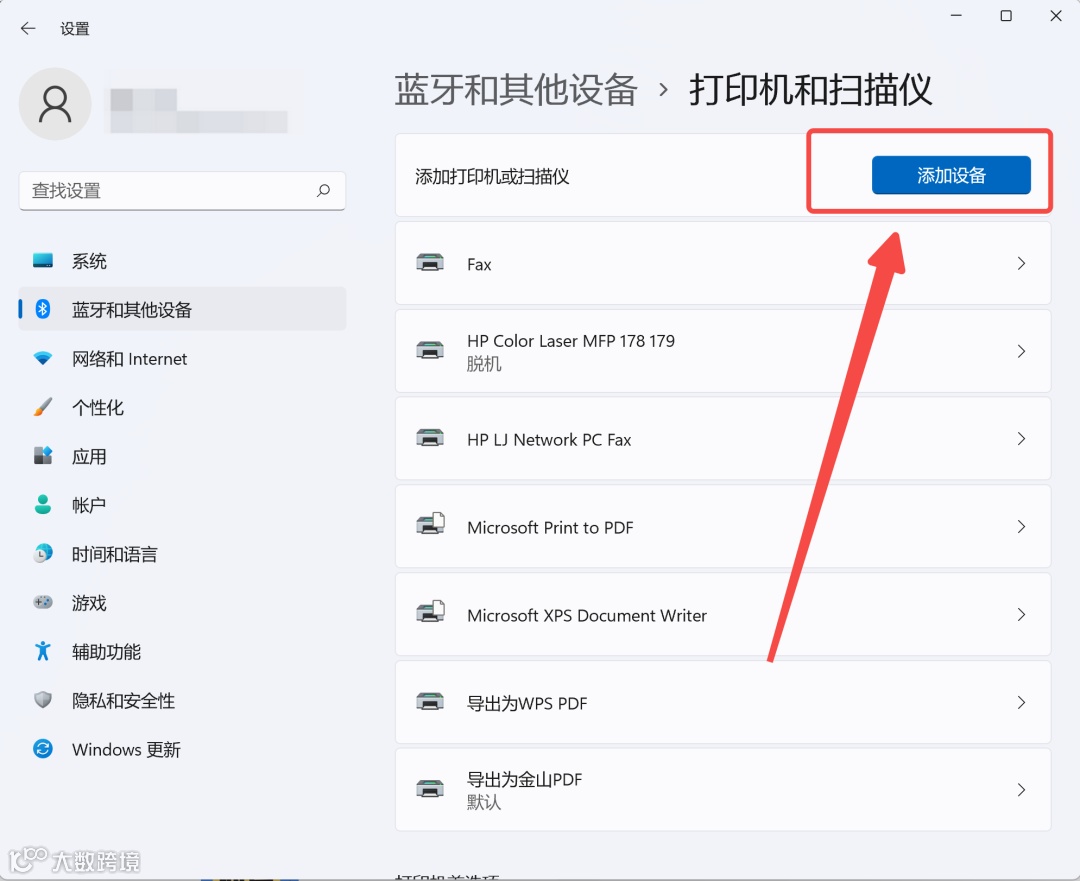The width and height of the screenshot is (1080, 881).
Task: Maximize the 设置 window
Action: (1006, 15)
